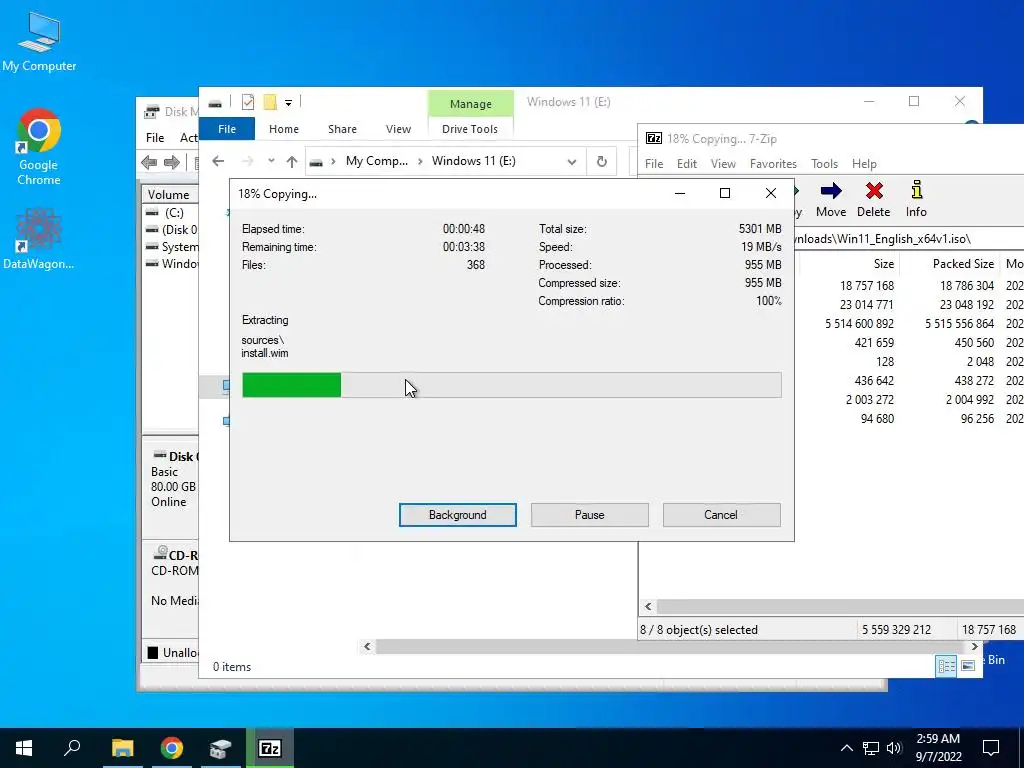This screenshot has width=1024, height=768.
Task: Switch Explorer to large icons view
Action: pyautogui.click(x=968, y=665)
